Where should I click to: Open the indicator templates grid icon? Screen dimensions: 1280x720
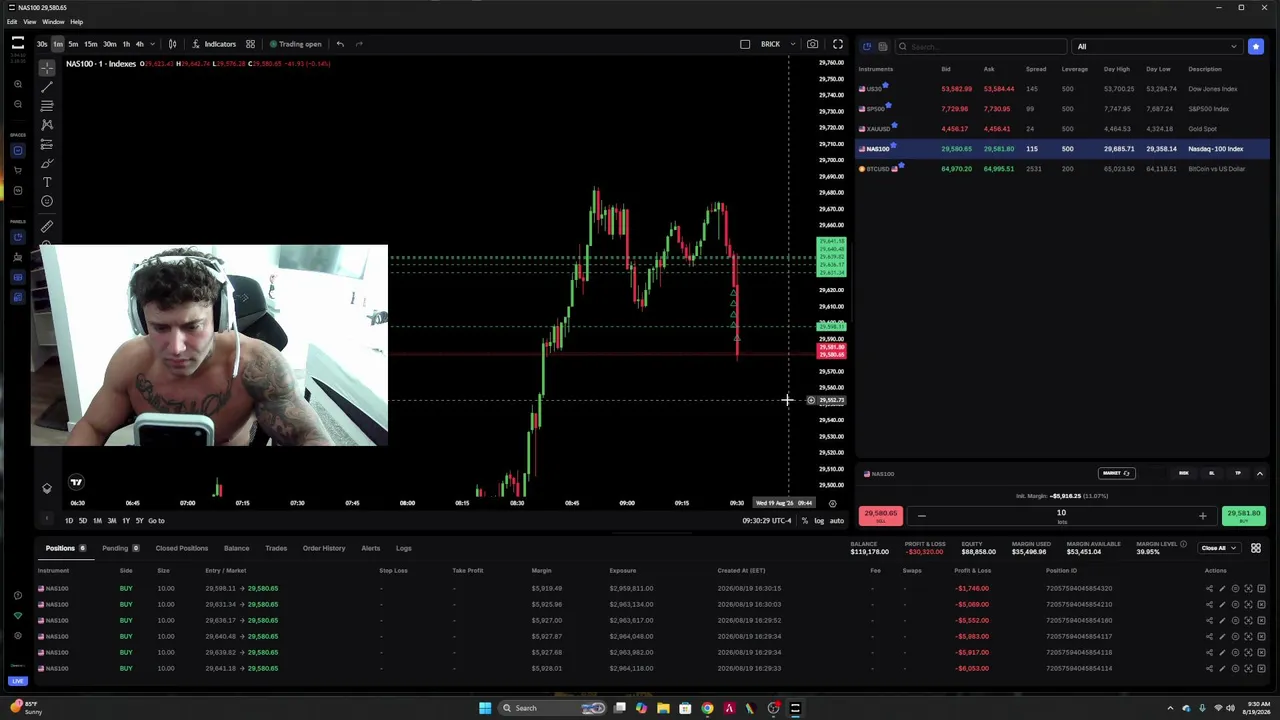[250, 44]
